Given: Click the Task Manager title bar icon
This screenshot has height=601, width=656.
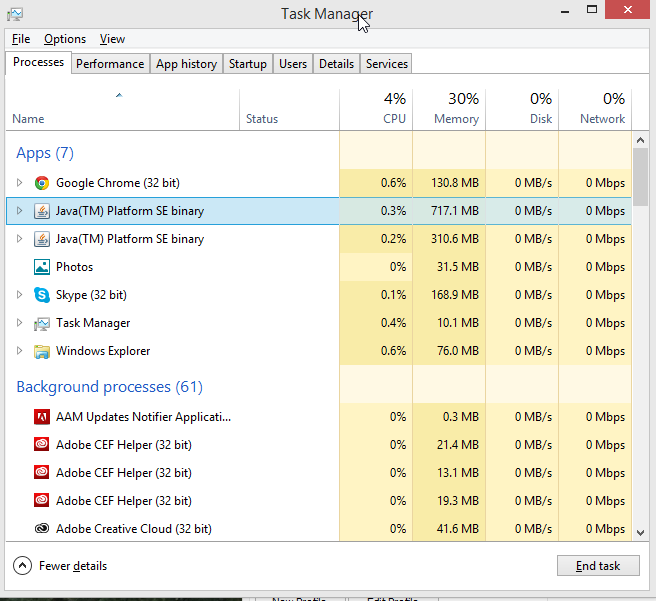Looking at the screenshot, I should tap(15, 14).
